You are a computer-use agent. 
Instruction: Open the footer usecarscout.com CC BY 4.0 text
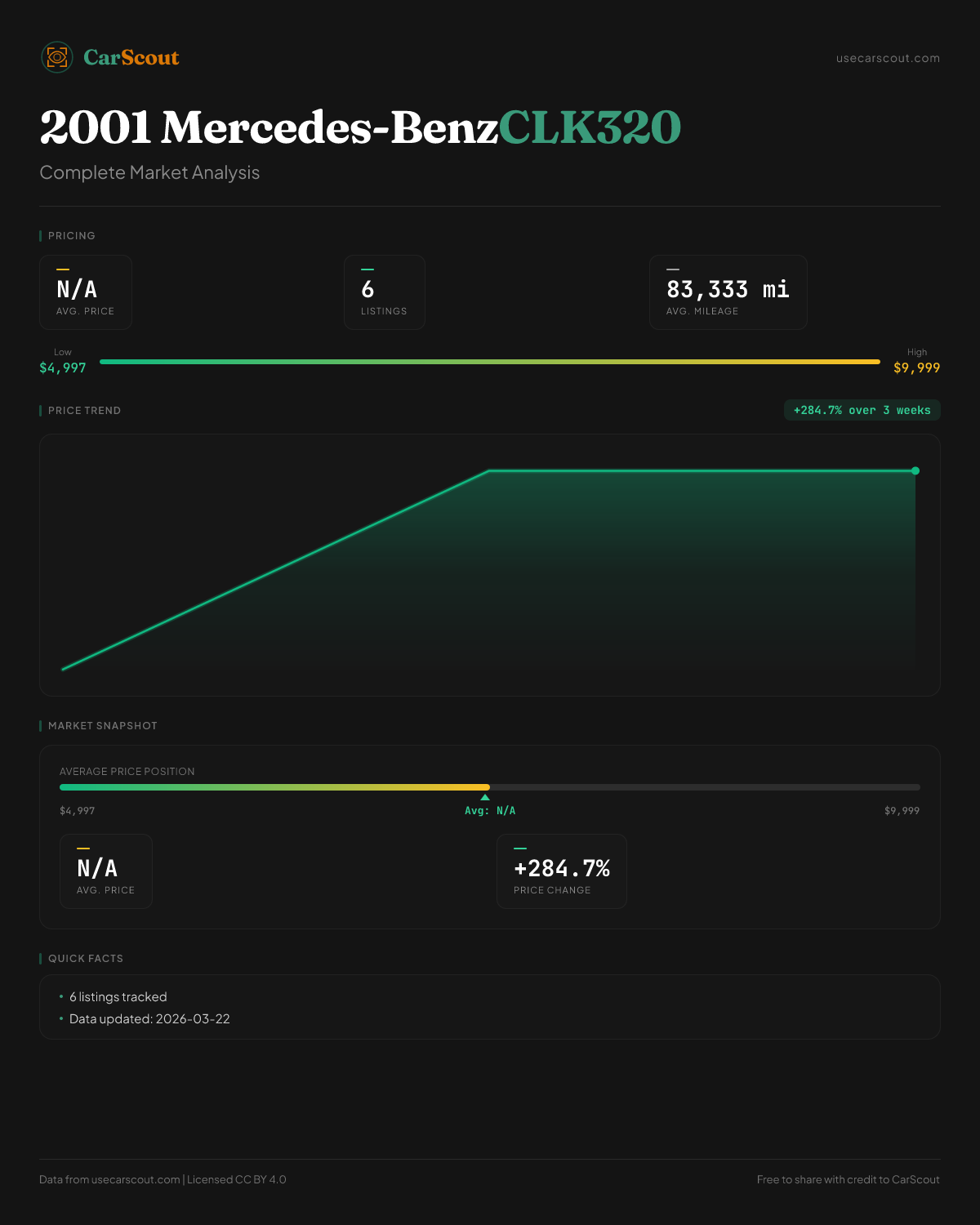[163, 1179]
